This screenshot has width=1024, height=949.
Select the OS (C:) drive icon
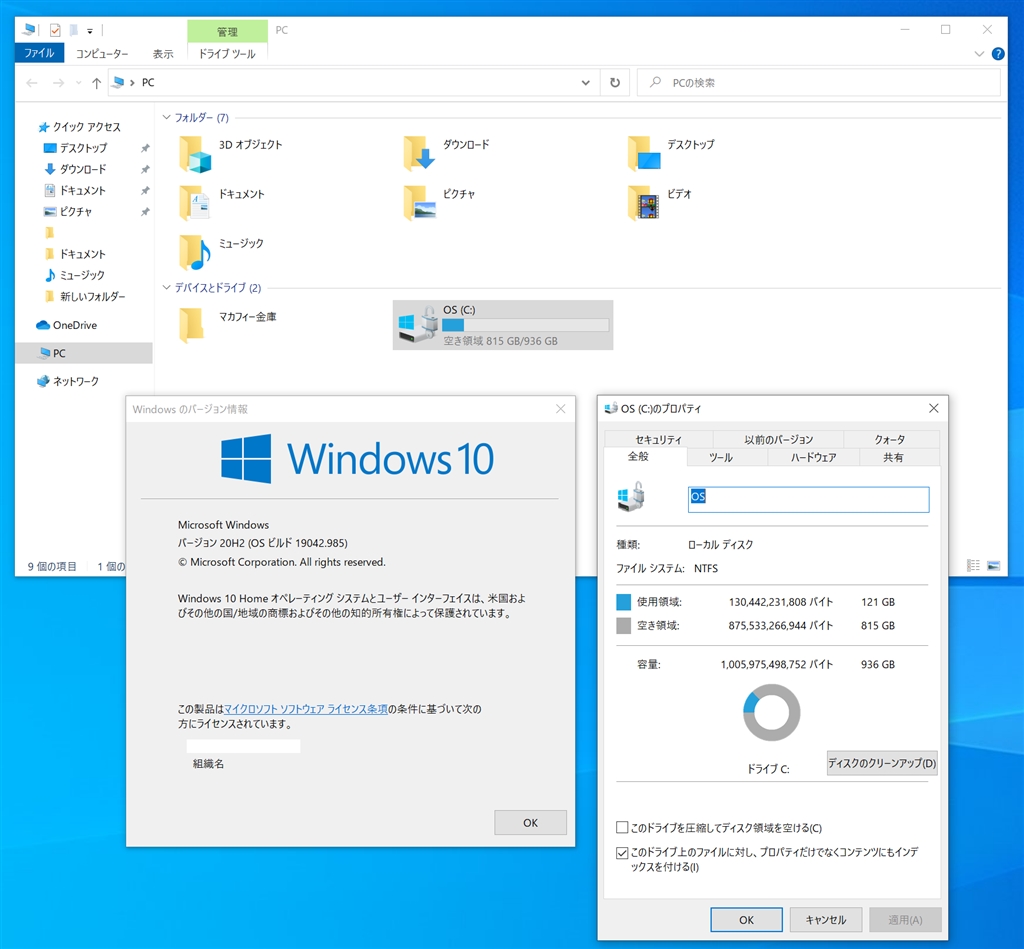[419, 324]
